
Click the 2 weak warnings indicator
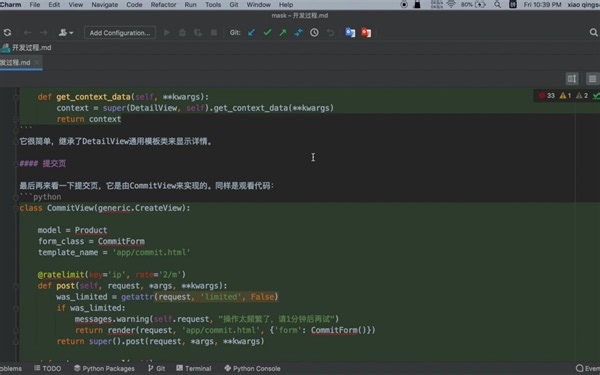coord(582,96)
